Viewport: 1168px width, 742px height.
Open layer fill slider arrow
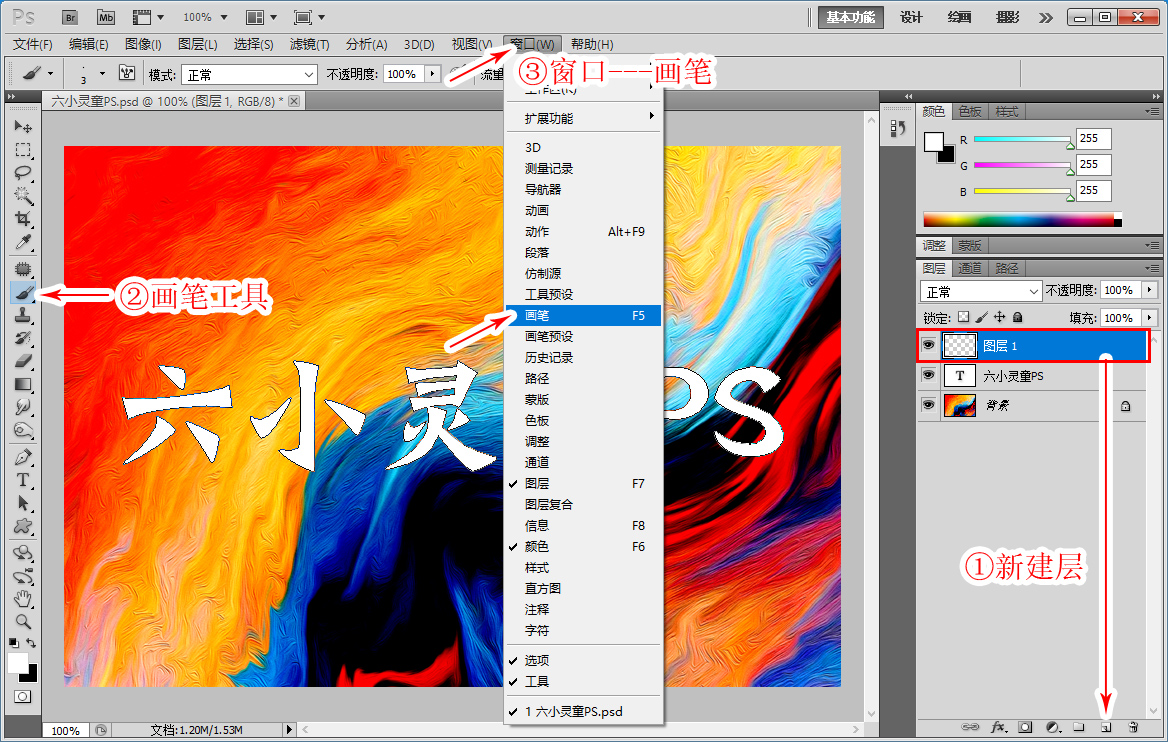tap(1150, 317)
